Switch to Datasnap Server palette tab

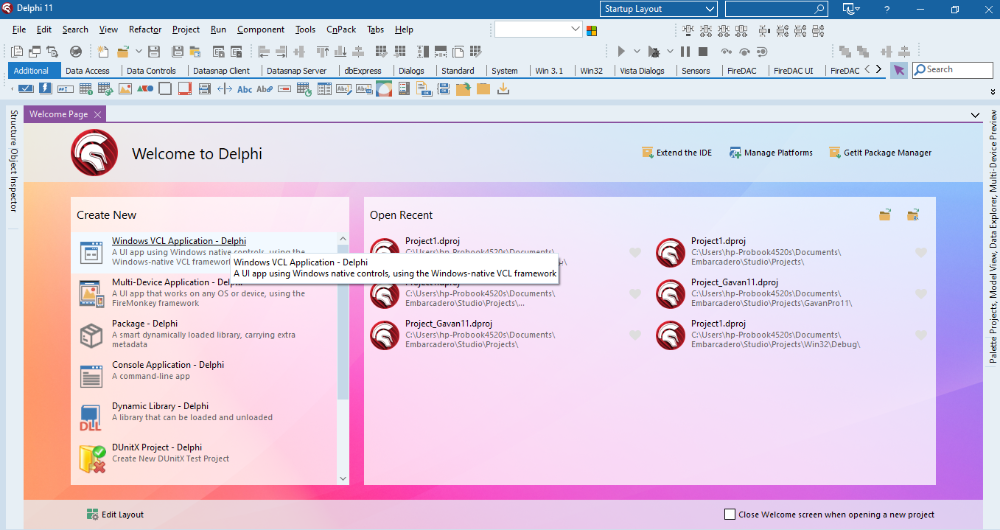click(297, 71)
